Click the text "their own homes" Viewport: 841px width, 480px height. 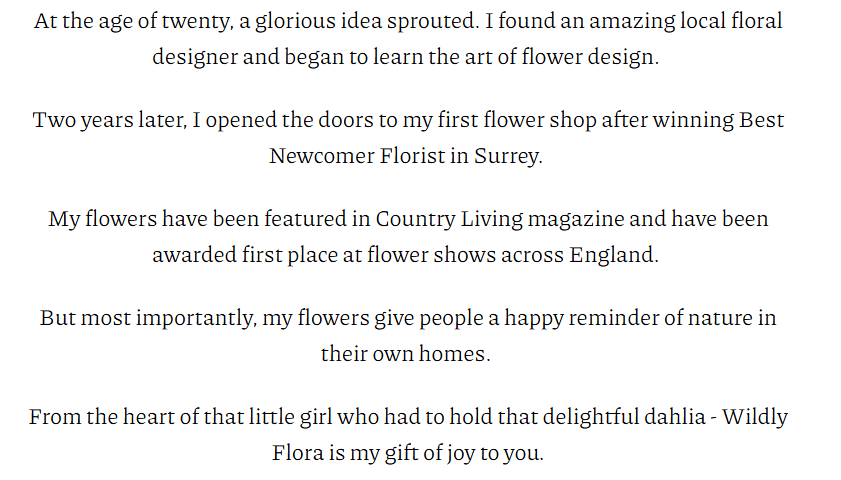click(405, 355)
